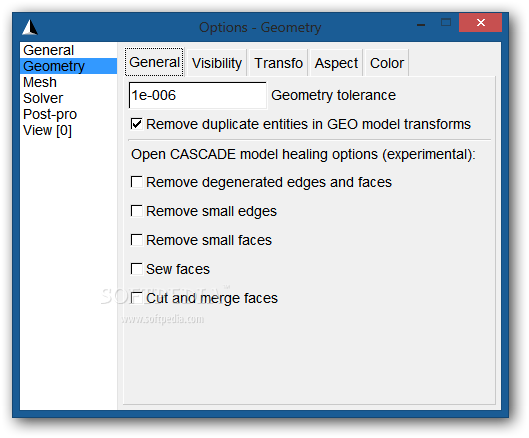The image size is (529, 438).
Task: Go to the Color tab
Action: [387, 63]
